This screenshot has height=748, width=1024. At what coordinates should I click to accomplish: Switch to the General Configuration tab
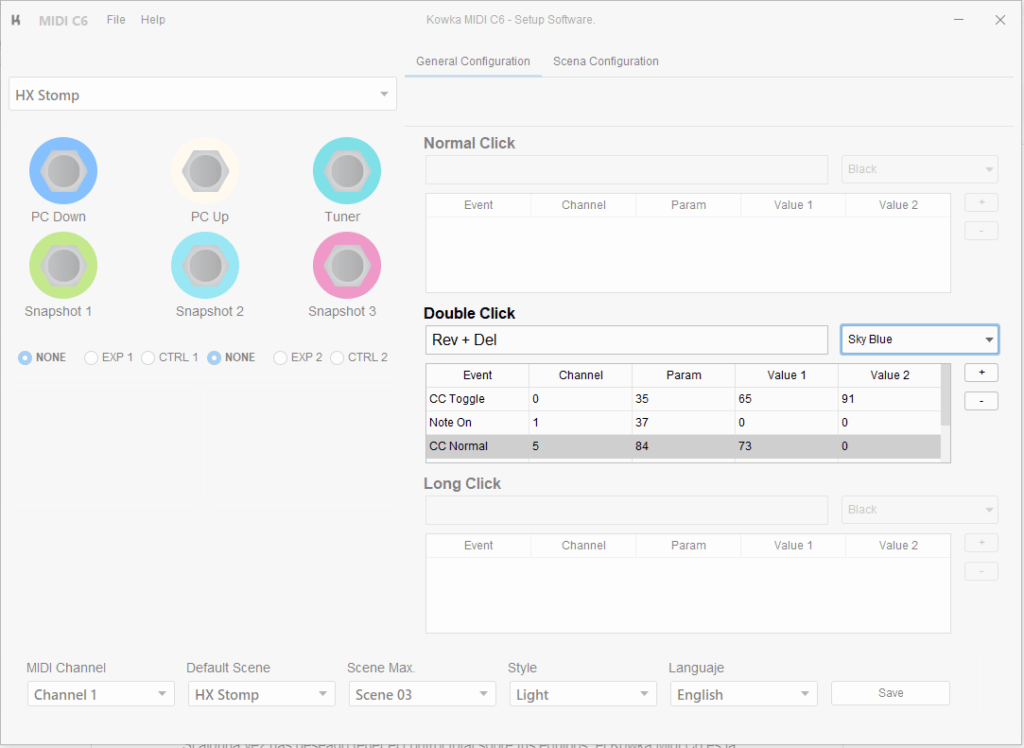coord(473,61)
